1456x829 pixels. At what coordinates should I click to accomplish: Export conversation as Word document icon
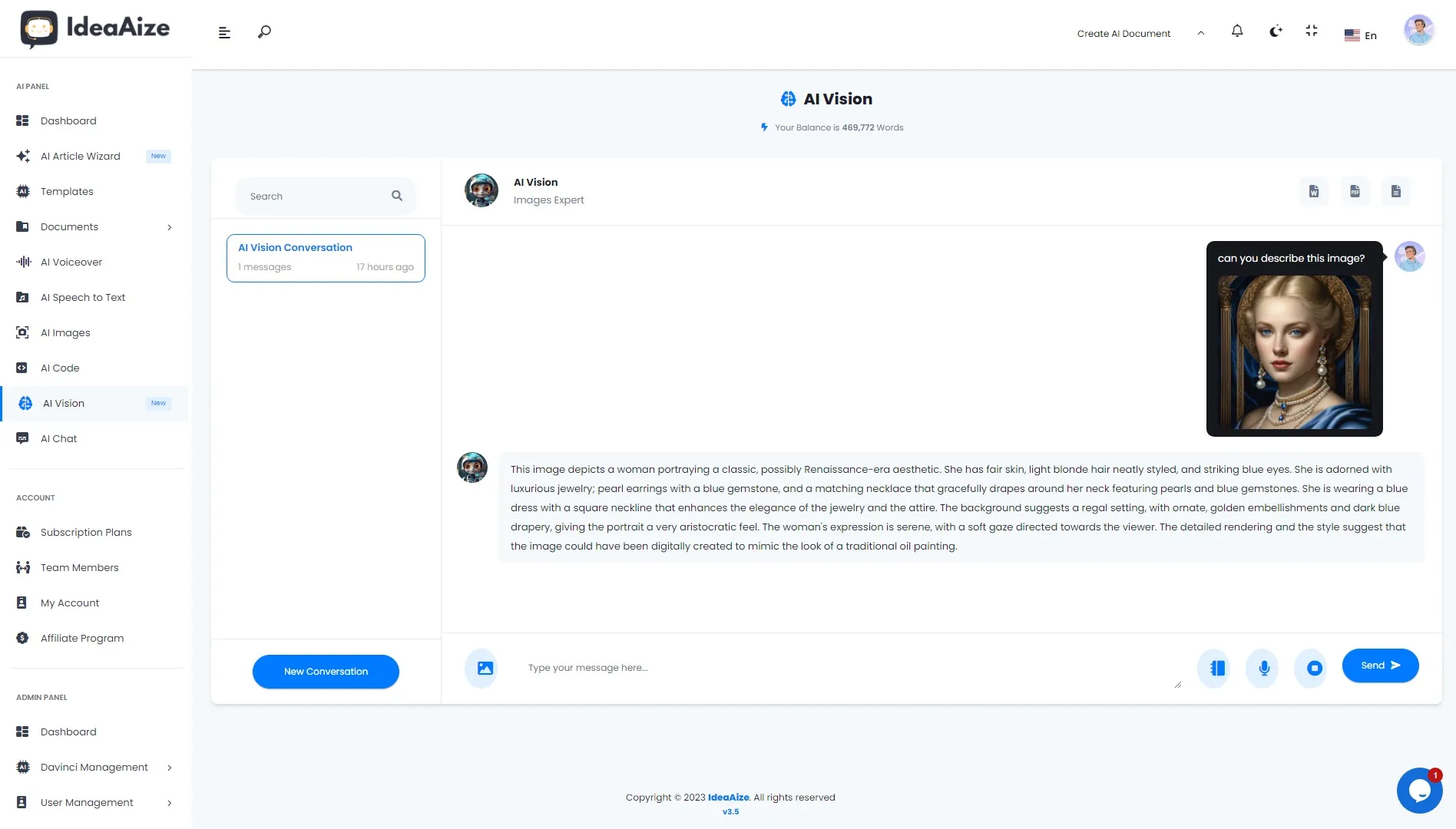click(x=1314, y=191)
